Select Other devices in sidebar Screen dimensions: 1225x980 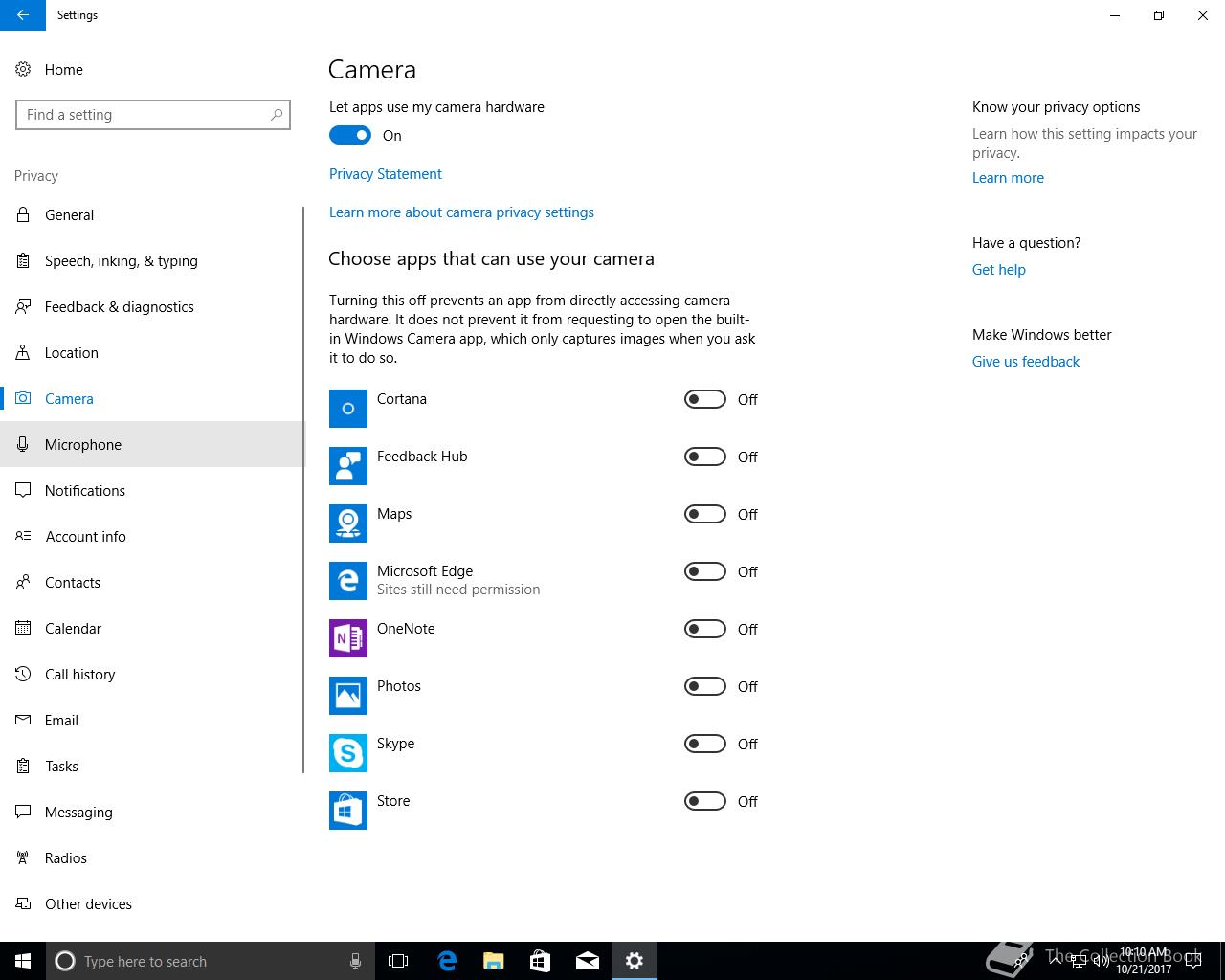(x=151, y=903)
